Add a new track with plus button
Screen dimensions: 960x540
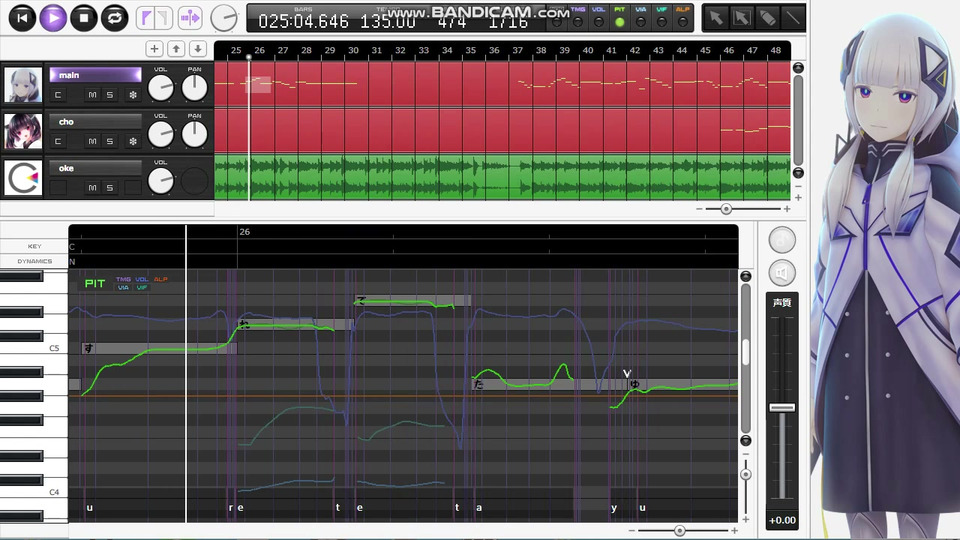(154, 49)
